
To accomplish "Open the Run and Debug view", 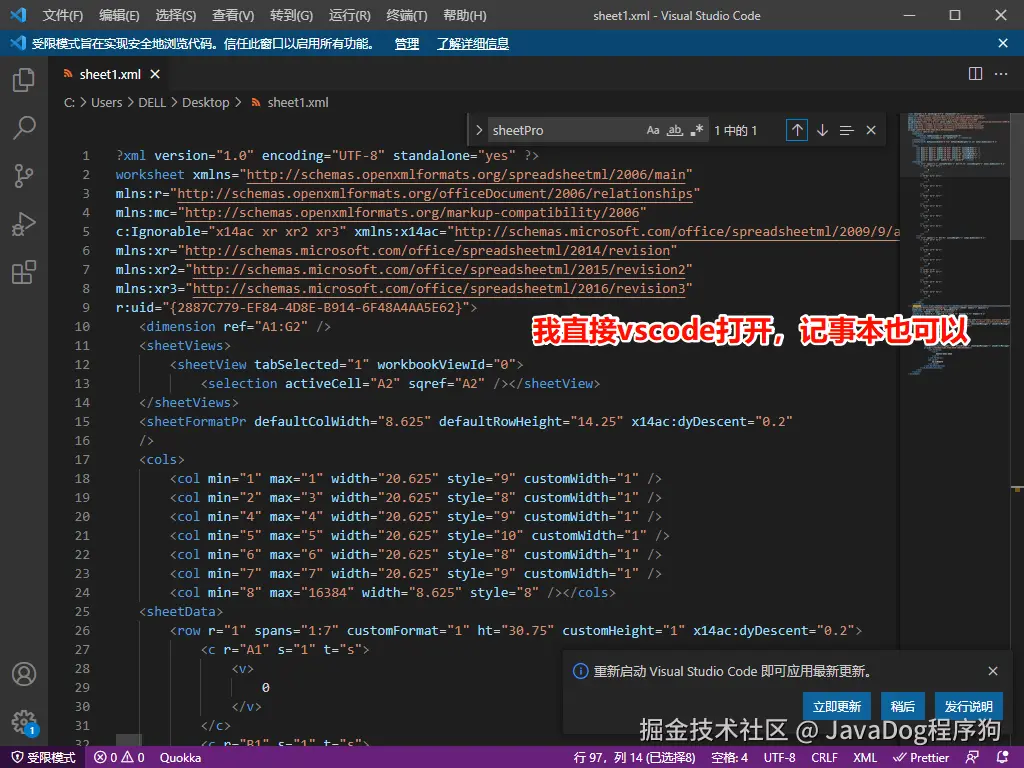I will click(24, 224).
